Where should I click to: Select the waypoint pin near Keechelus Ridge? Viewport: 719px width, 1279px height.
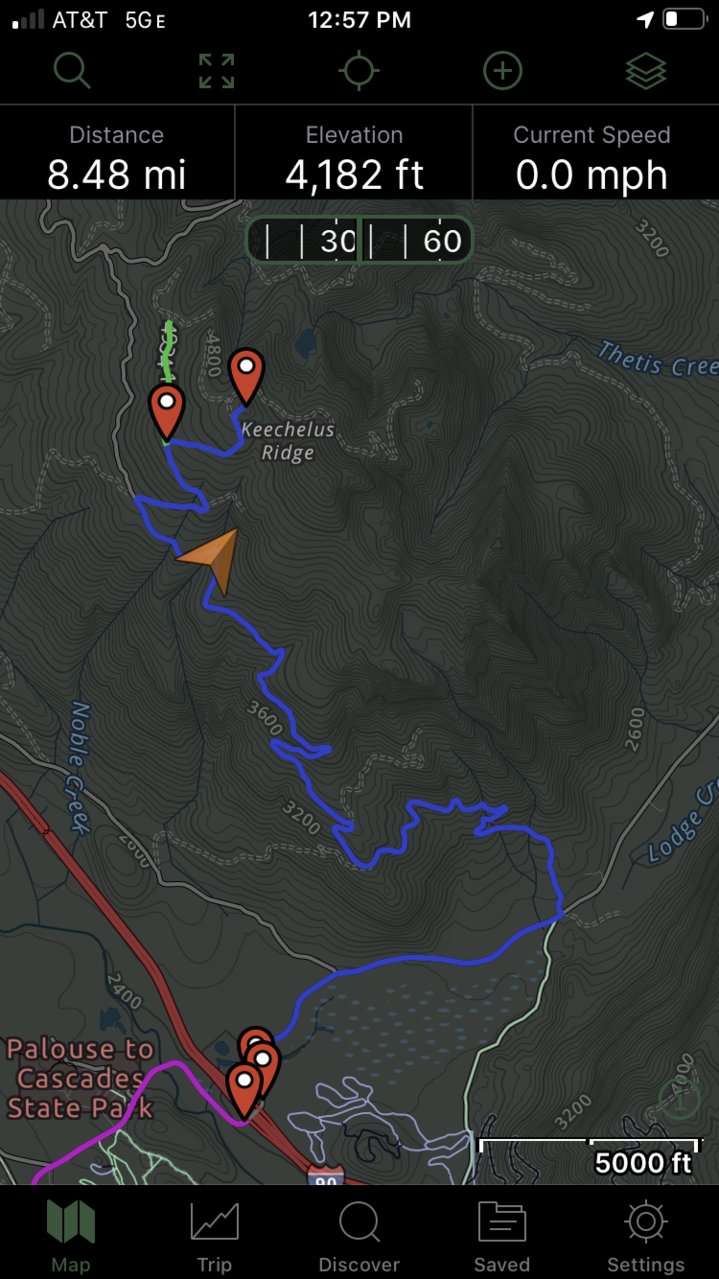(x=246, y=376)
